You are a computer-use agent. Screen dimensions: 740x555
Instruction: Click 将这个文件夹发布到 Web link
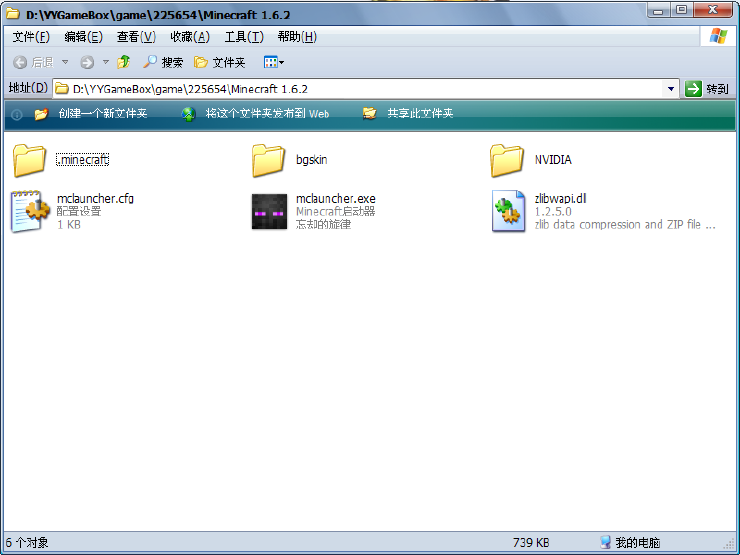pyautogui.click(x=267, y=113)
